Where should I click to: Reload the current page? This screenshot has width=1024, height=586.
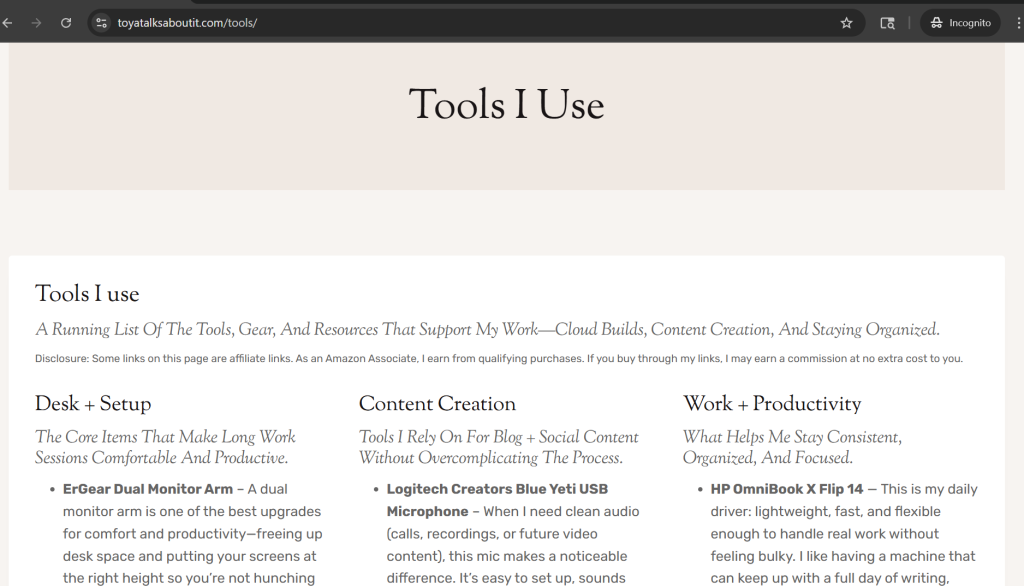click(x=66, y=23)
